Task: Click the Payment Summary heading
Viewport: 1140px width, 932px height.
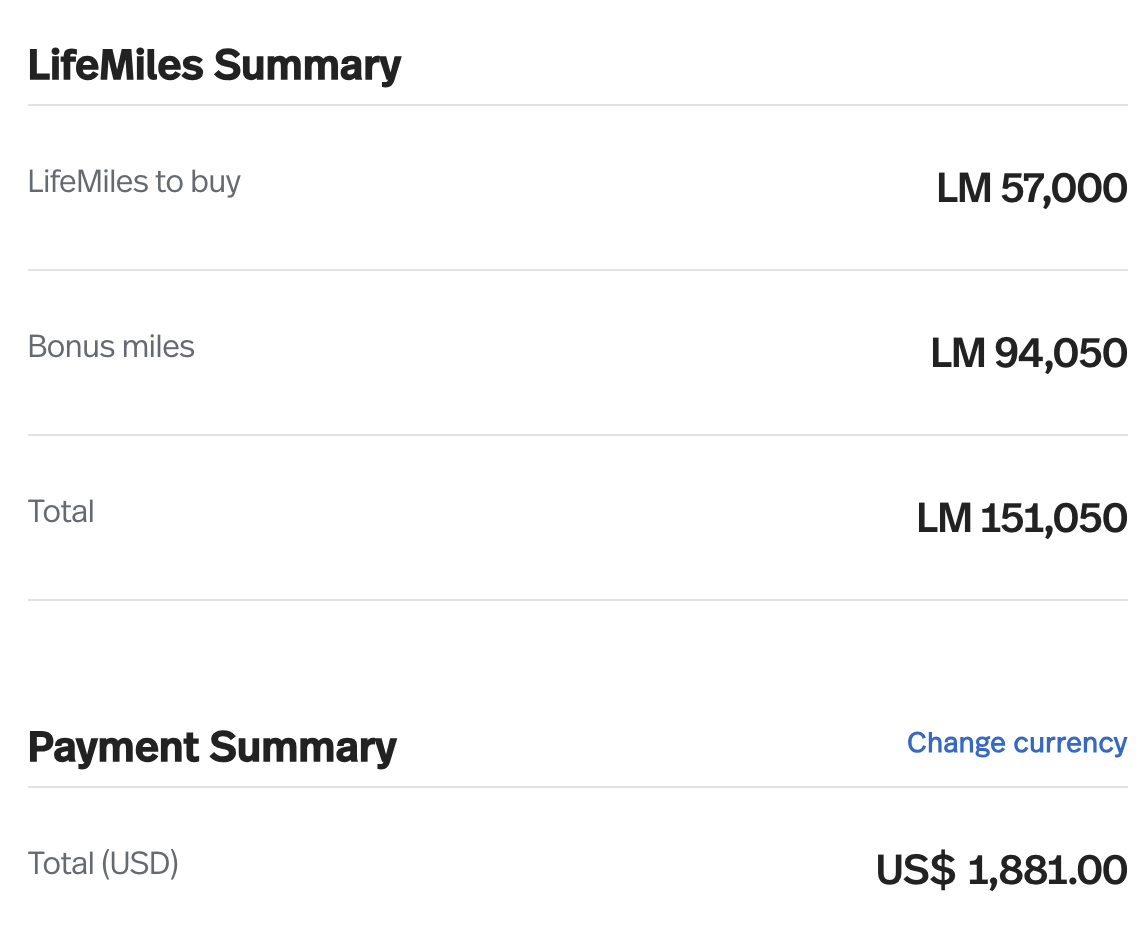Action: pos(212,748)
